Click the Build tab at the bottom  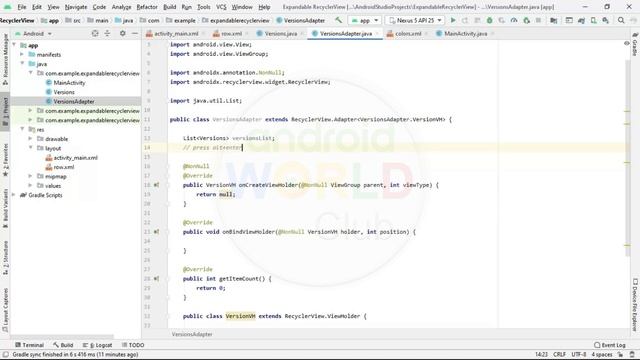(x=63, y=345)
